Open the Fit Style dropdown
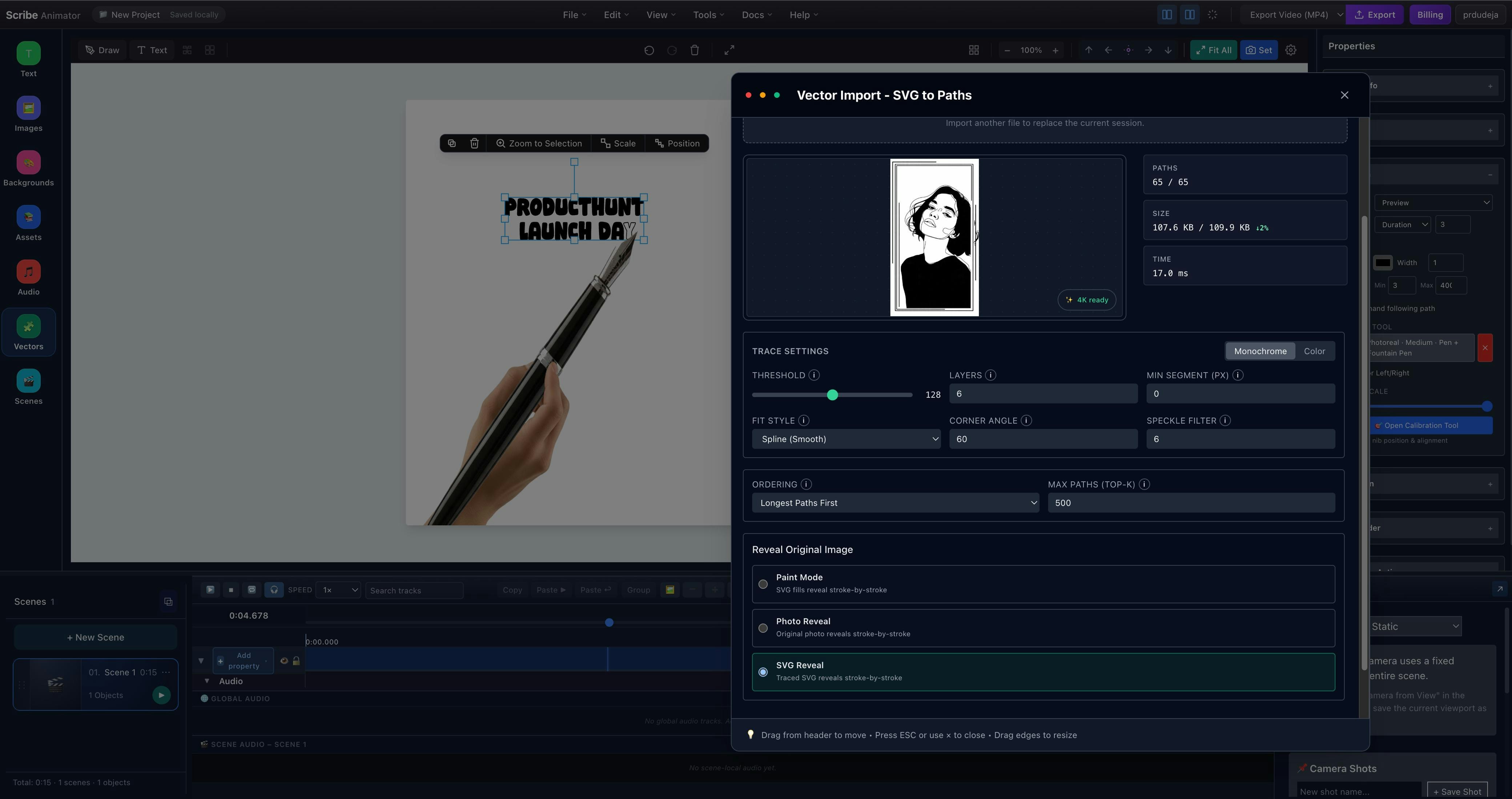Screen dimensions: 1512x799 coord(846,439)
